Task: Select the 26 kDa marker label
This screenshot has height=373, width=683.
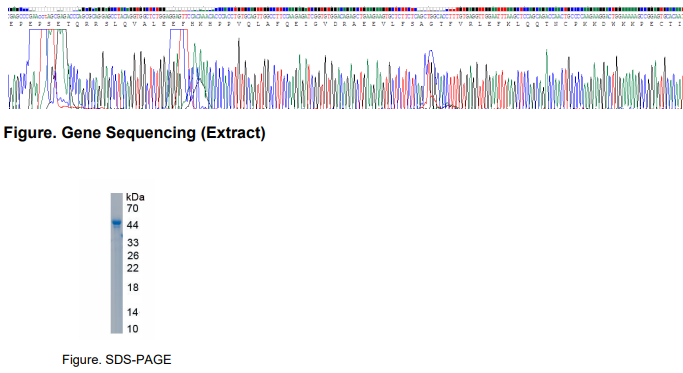Action: tap(133, 256)
